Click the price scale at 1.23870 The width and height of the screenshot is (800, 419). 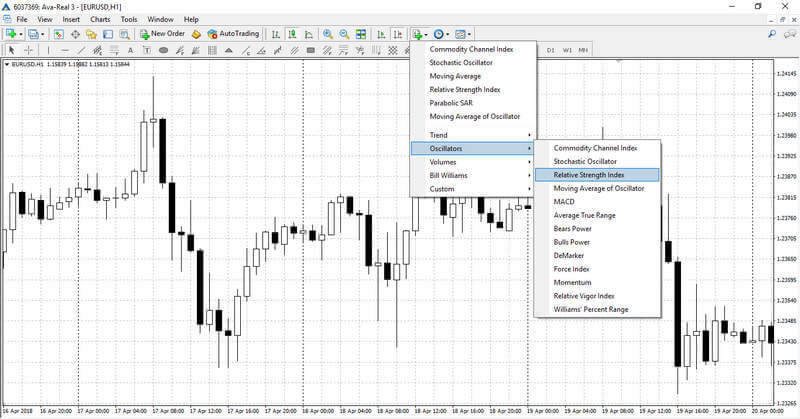[x=786, y=177]
